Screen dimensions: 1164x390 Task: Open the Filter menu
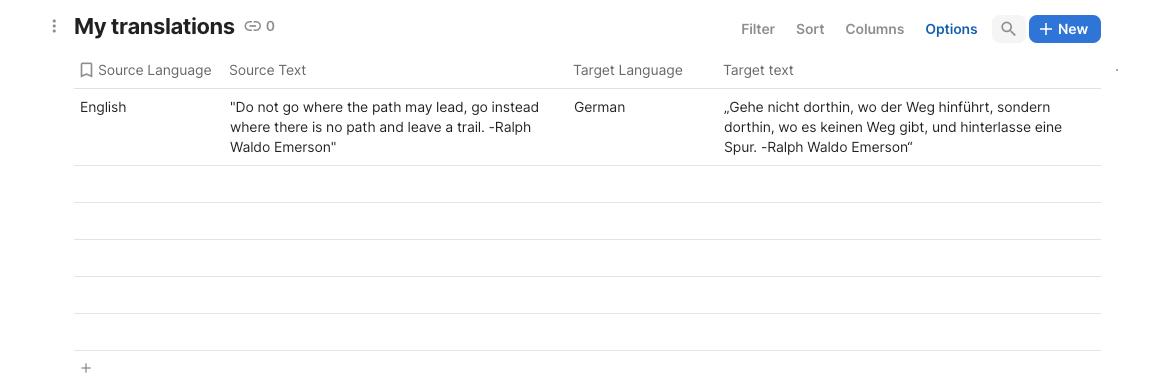pos(758,29)
